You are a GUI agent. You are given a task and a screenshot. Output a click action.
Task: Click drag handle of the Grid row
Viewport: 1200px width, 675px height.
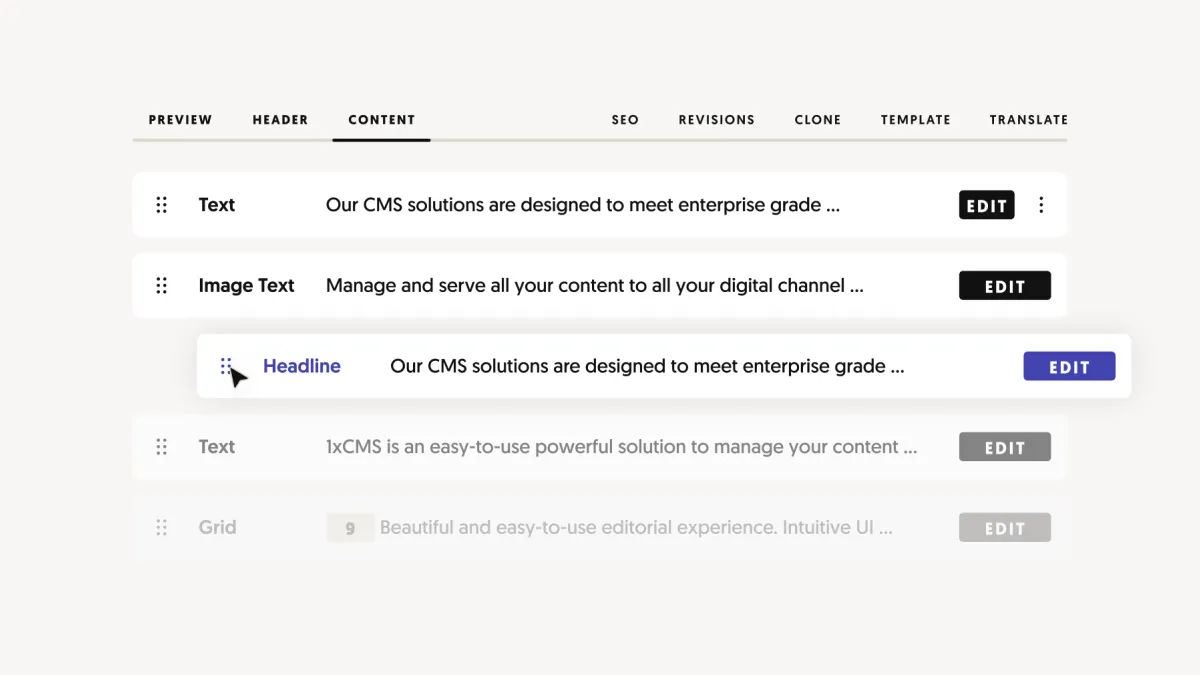pyautogui.click(x=162, y=528)
